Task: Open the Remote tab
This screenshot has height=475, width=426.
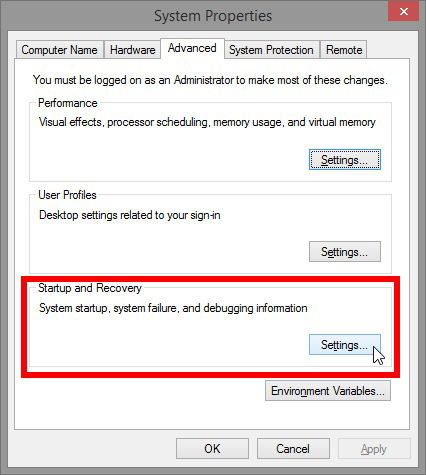Action: [344, 50]
